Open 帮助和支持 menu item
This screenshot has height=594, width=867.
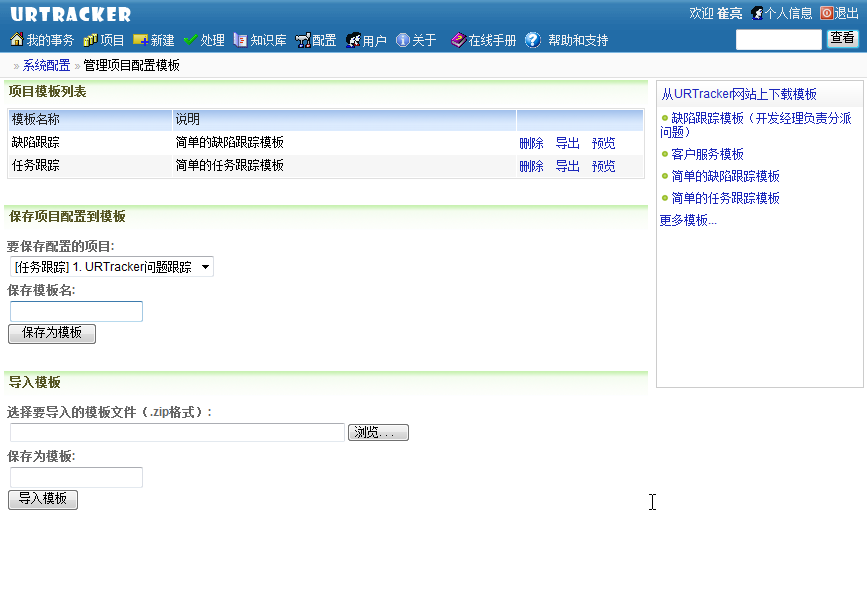point(578,40)
